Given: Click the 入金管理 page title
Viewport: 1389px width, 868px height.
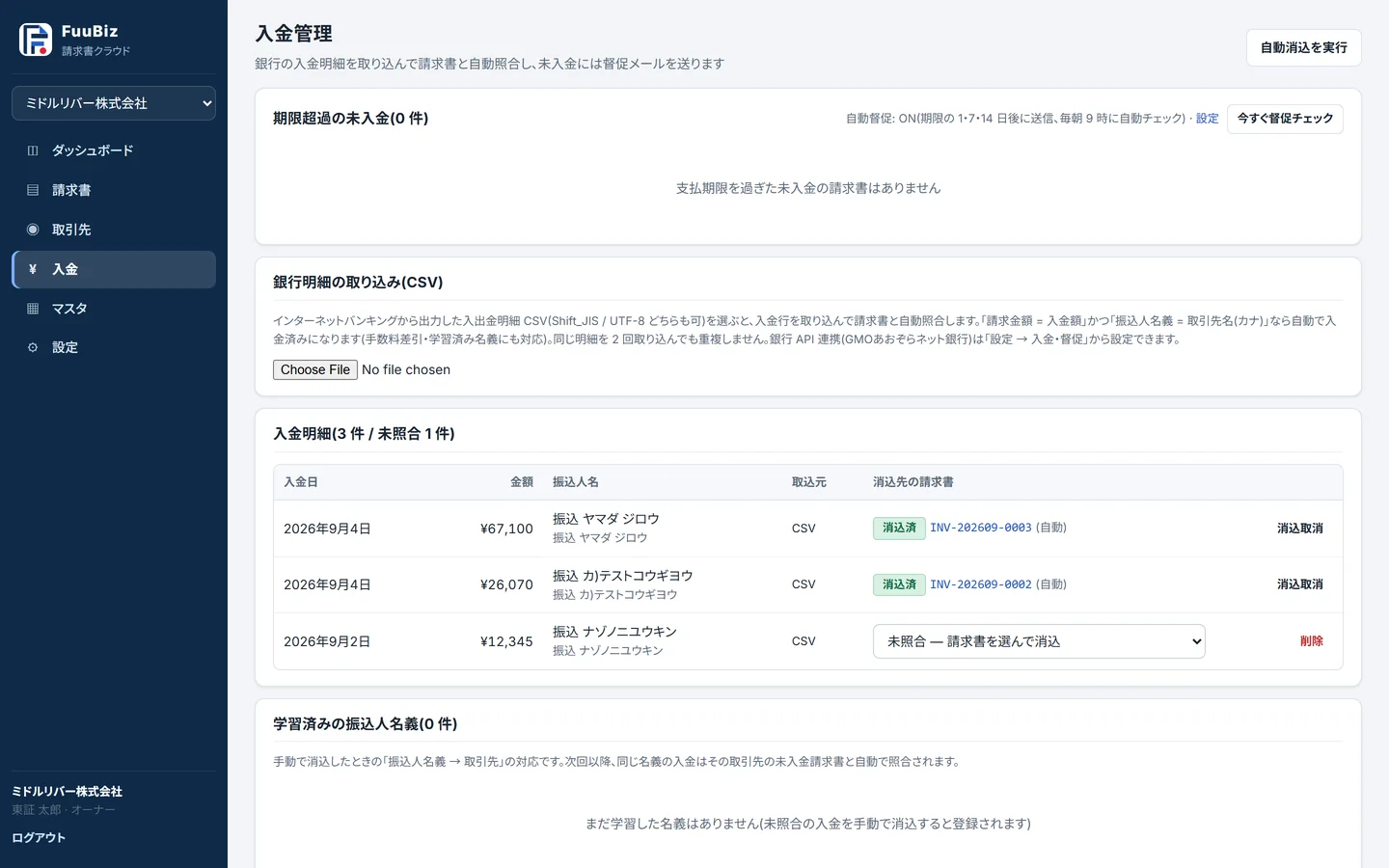Looking at the screenshot, I should 293,34.
